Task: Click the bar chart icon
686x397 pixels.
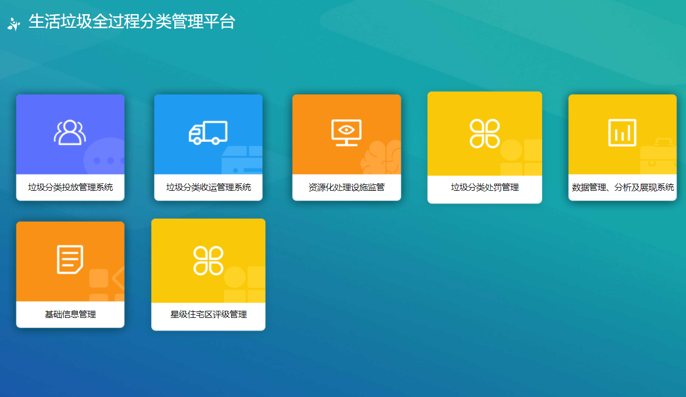Action: (x=622, y=133)
